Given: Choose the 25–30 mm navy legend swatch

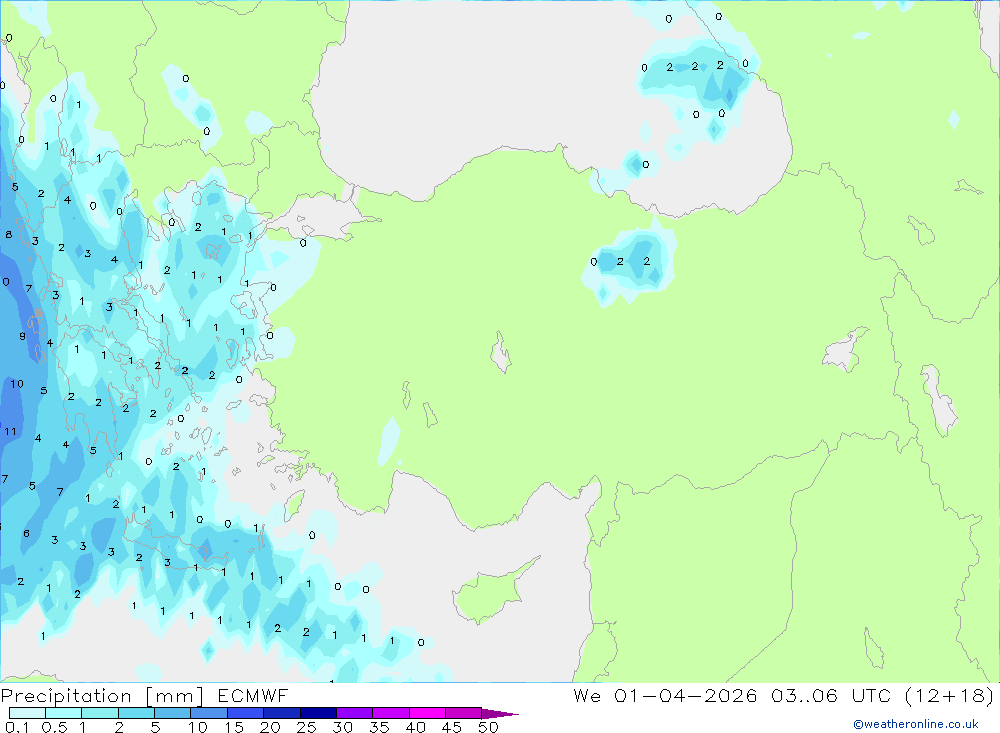Looking at the screenshot, I should (318, 713).
